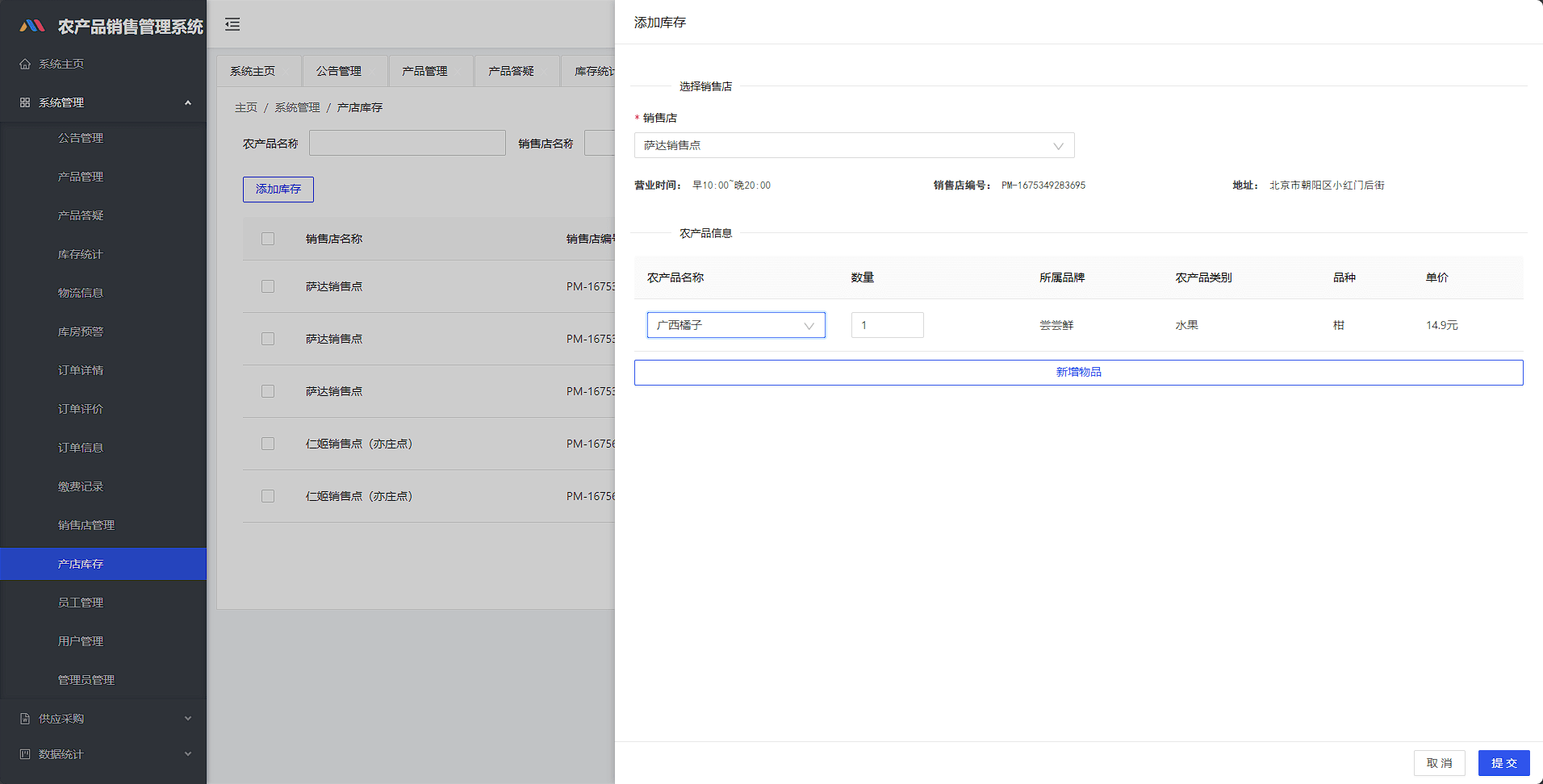Open 公告管理 sidebar item
Image resolution: width=1543 pixels, height=784 pixels.
point(103,138)
